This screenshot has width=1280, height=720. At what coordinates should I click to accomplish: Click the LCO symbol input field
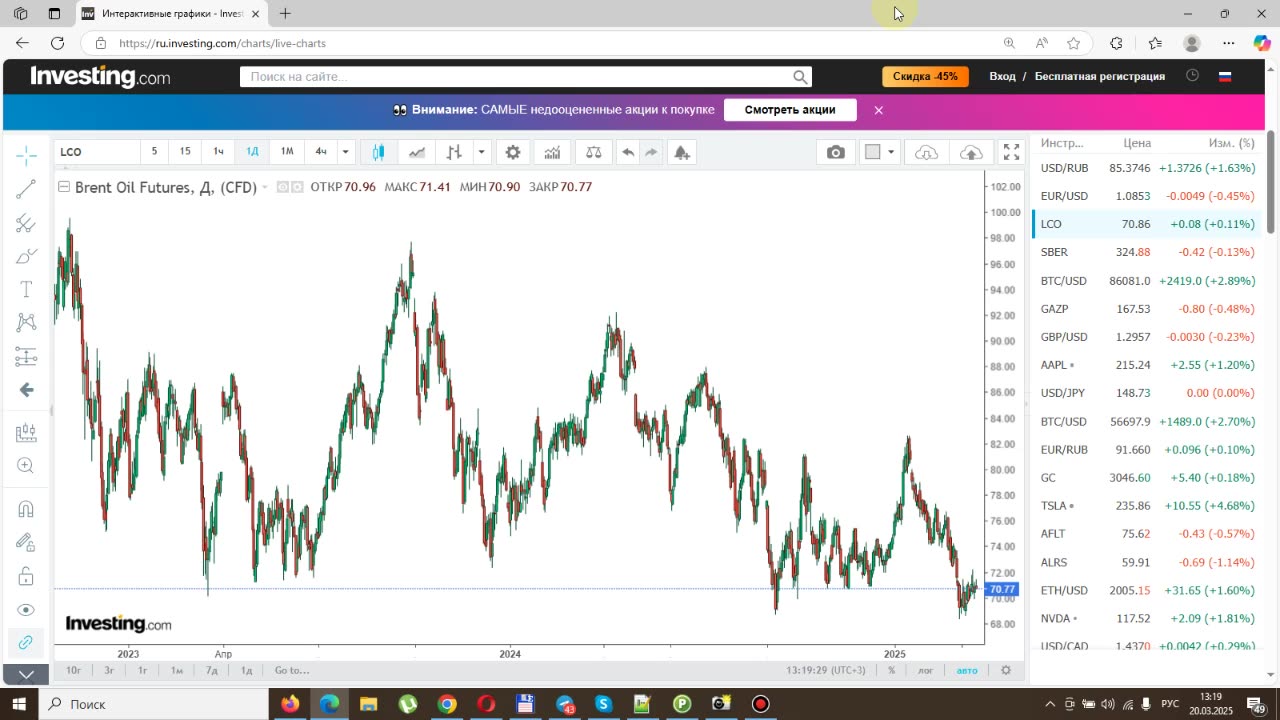pyautogui.click(x=97, y=152)
